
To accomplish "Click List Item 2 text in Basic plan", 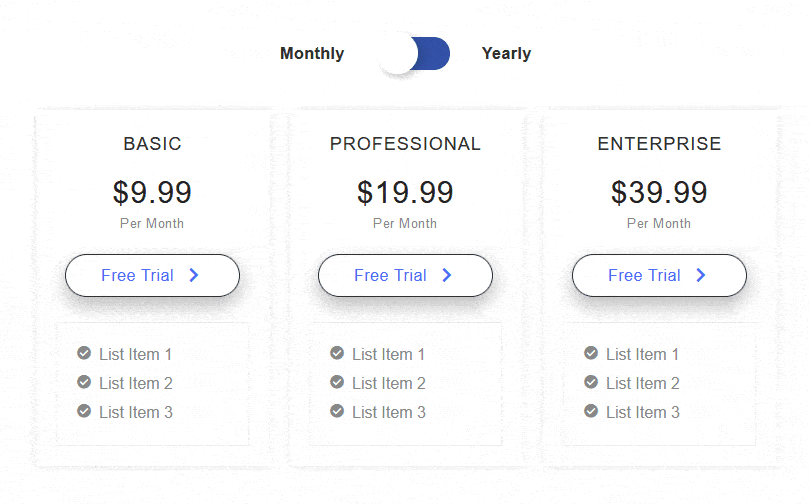I will click(136, 383).
